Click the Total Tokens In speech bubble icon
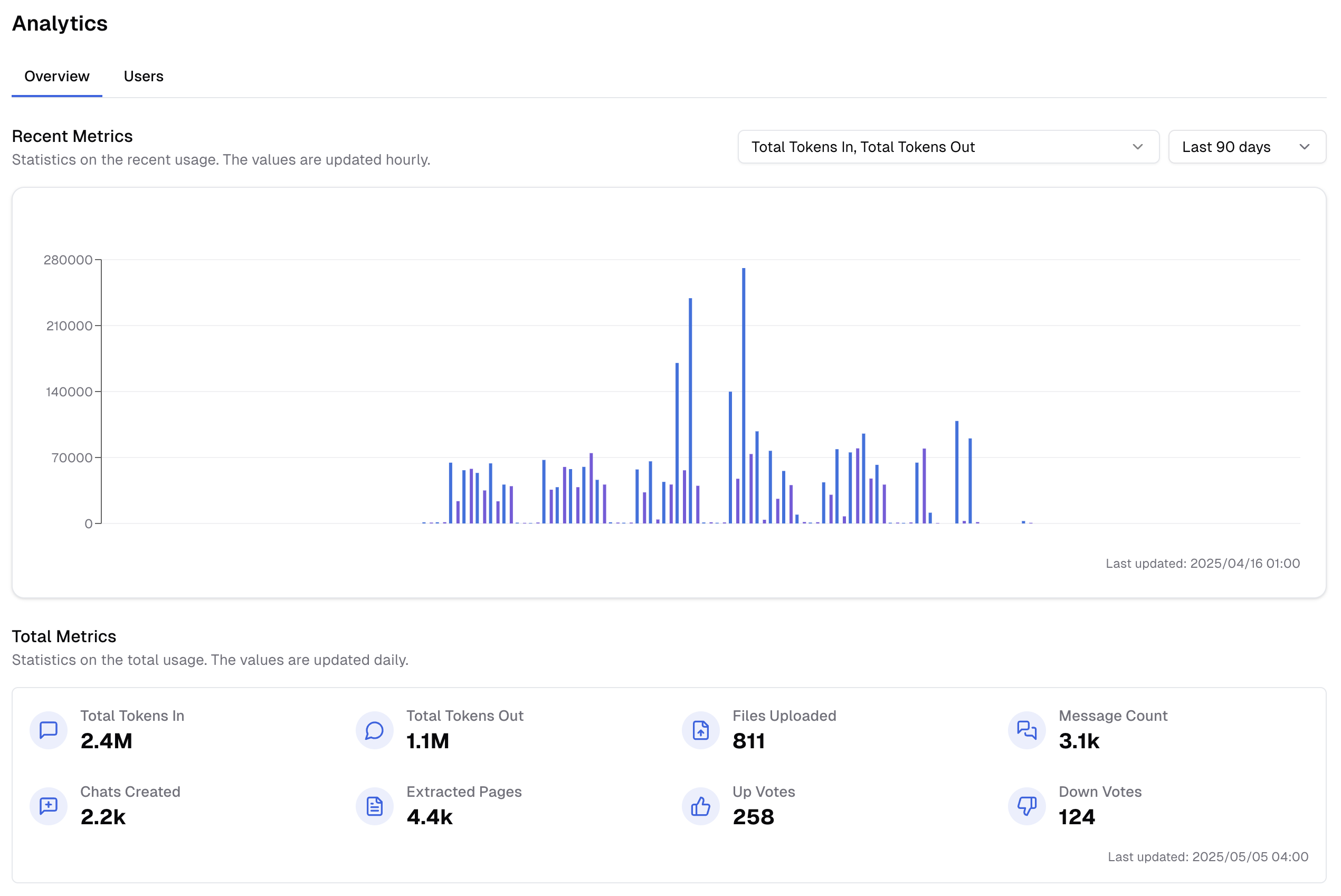This screenshot has height=896, width=1341. click(49, 730)
